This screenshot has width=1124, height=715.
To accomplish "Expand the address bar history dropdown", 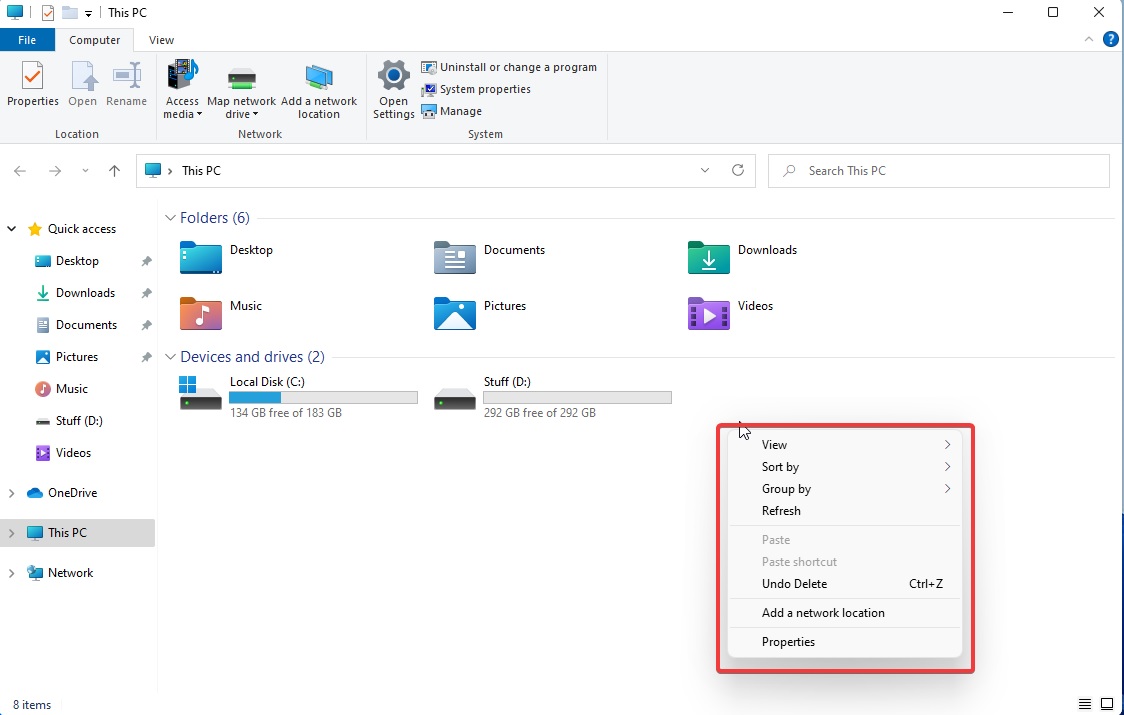I will tap(705, 171).
